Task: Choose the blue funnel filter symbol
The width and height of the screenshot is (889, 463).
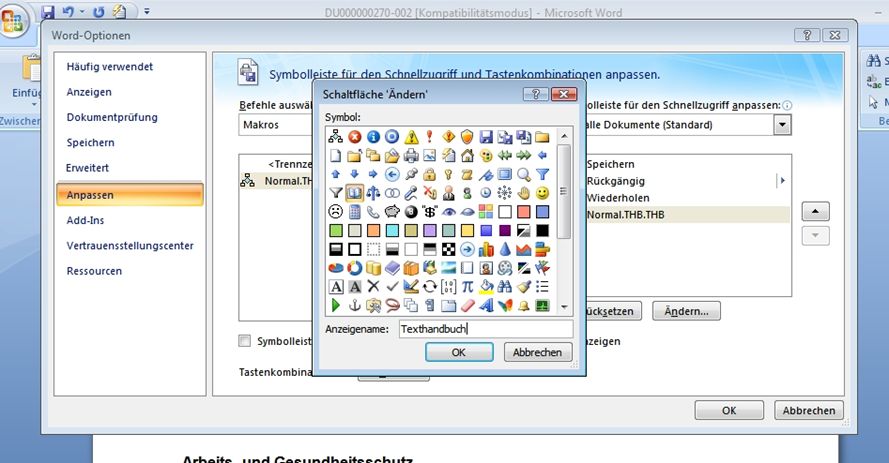Action: pyautogui.click(x=543, y=174)
